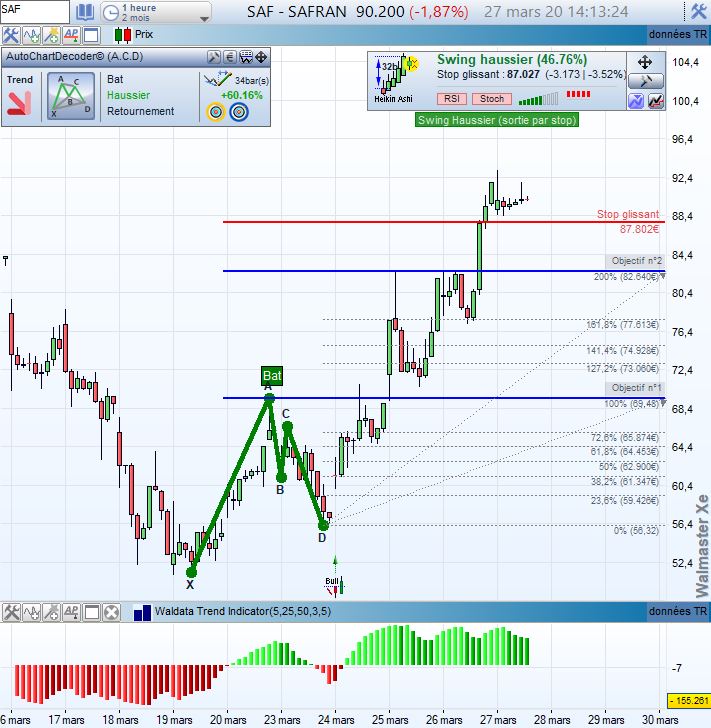Toggle the Stoch indicator button
This screenshot has height=728, width=711.
[492, 98]
